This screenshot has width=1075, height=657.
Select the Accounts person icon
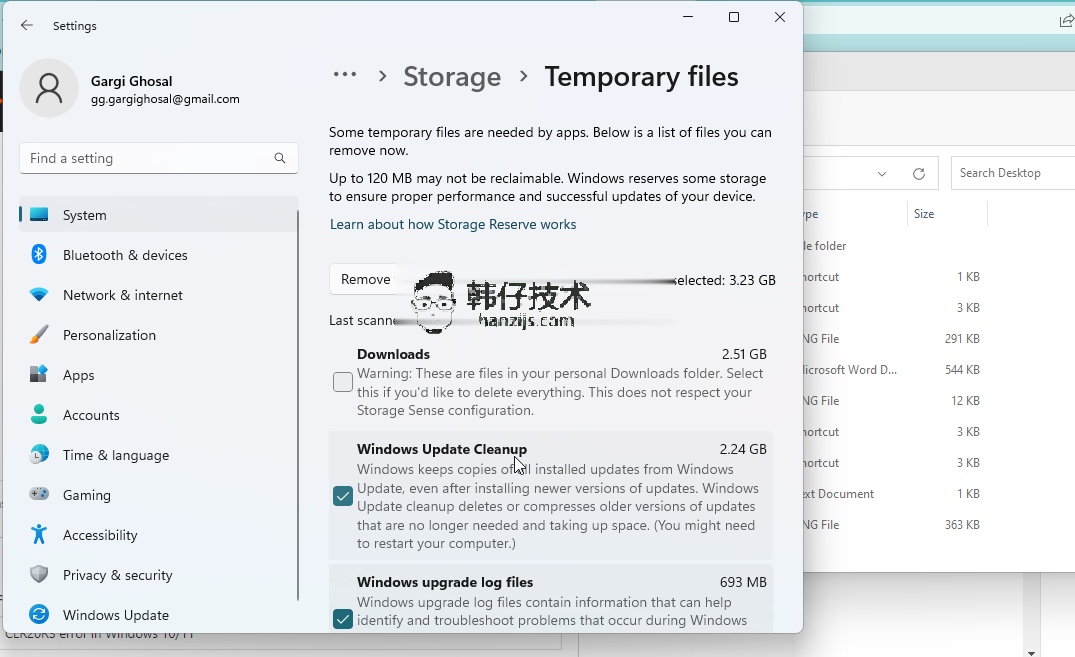click(39, 414)
